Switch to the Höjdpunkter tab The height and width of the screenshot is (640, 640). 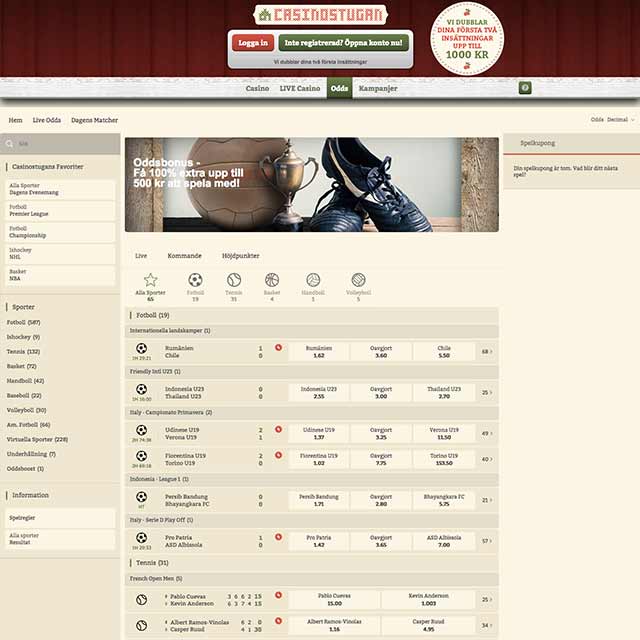coord(240,256)
